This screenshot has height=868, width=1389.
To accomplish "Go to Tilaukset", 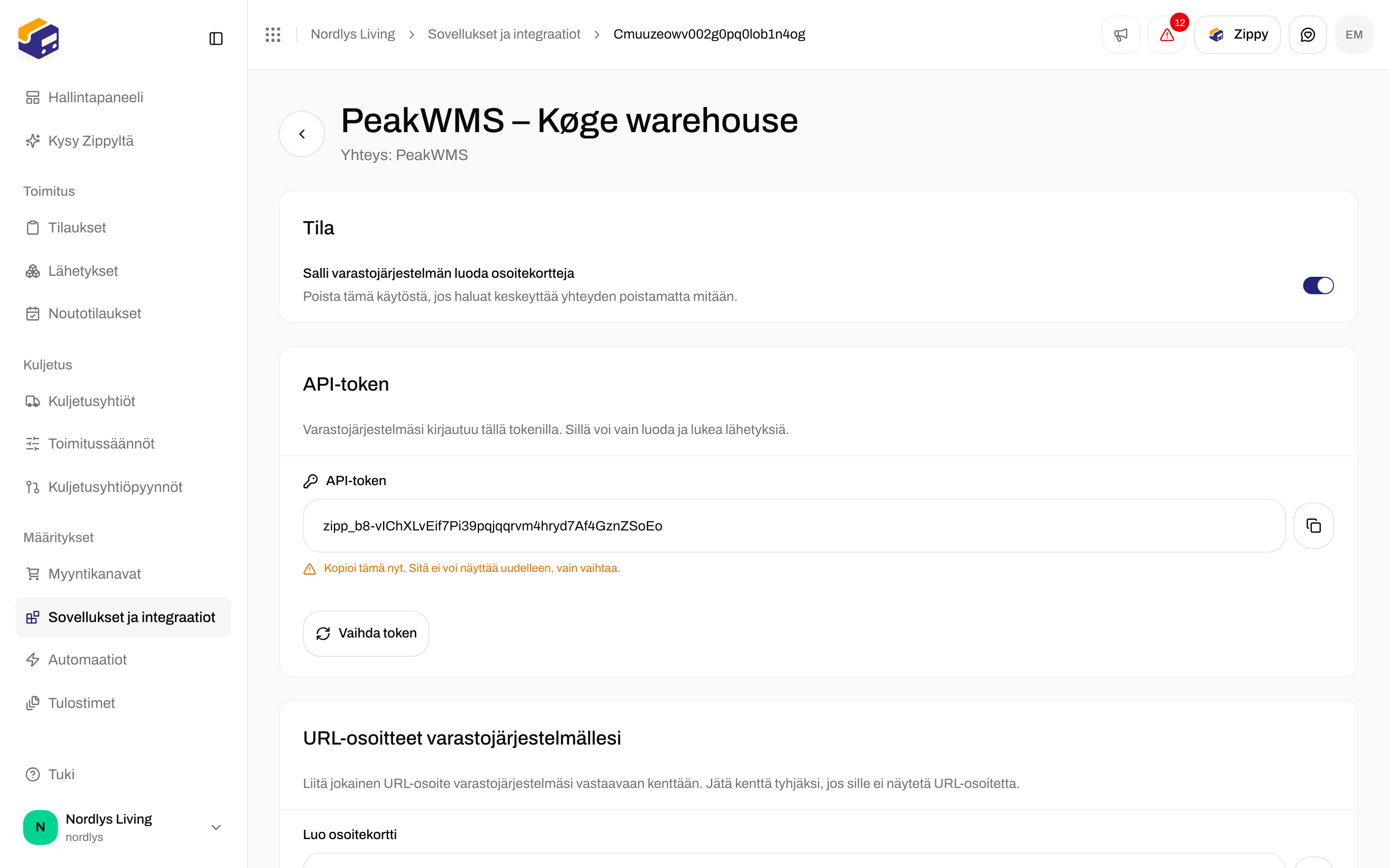I will coord(123,227).
